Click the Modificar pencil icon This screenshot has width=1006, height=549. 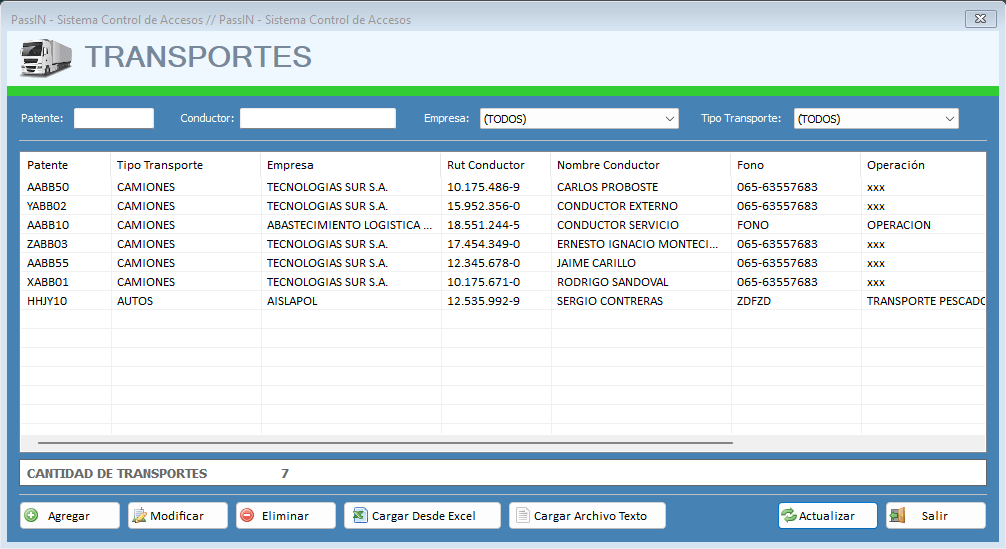(140, 516)
